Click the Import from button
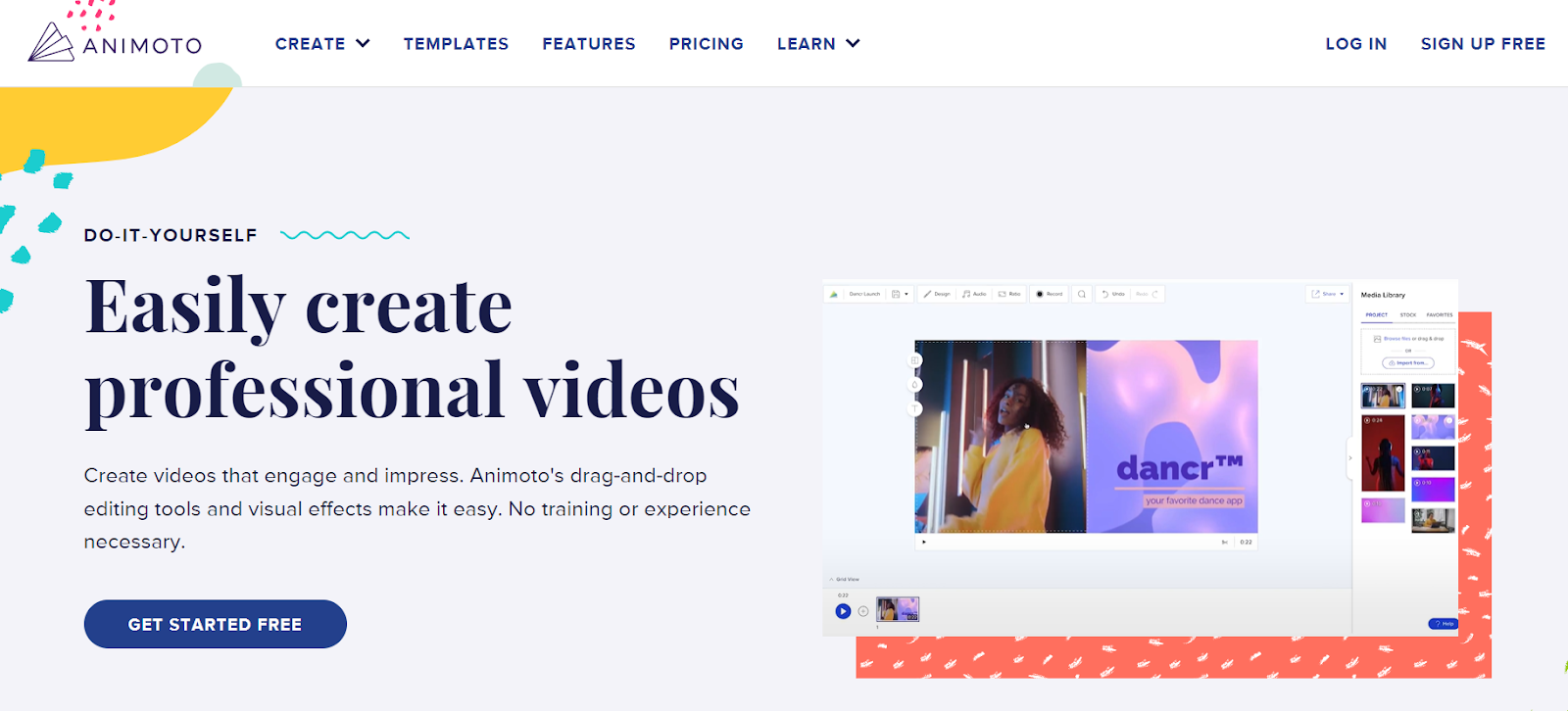The width and height of the screenshot is (1568, 711). 1408,363
